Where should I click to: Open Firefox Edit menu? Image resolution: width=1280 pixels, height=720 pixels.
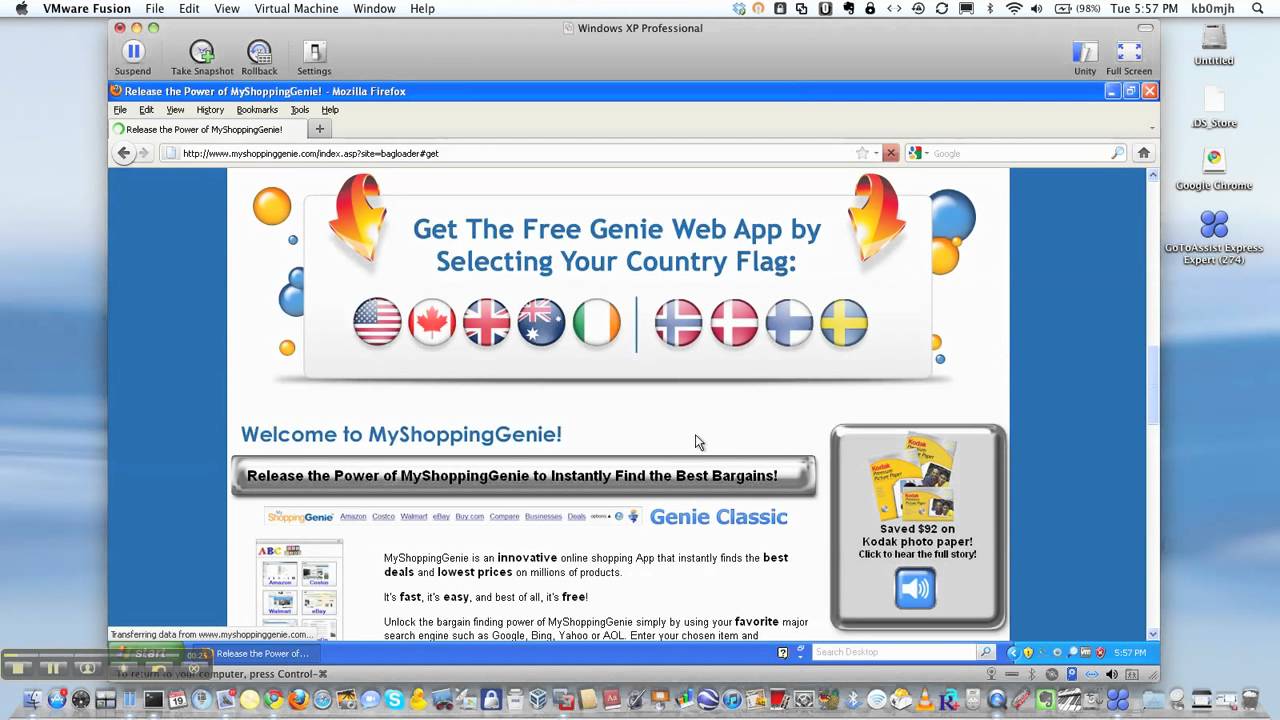click(x=146, y=110)
